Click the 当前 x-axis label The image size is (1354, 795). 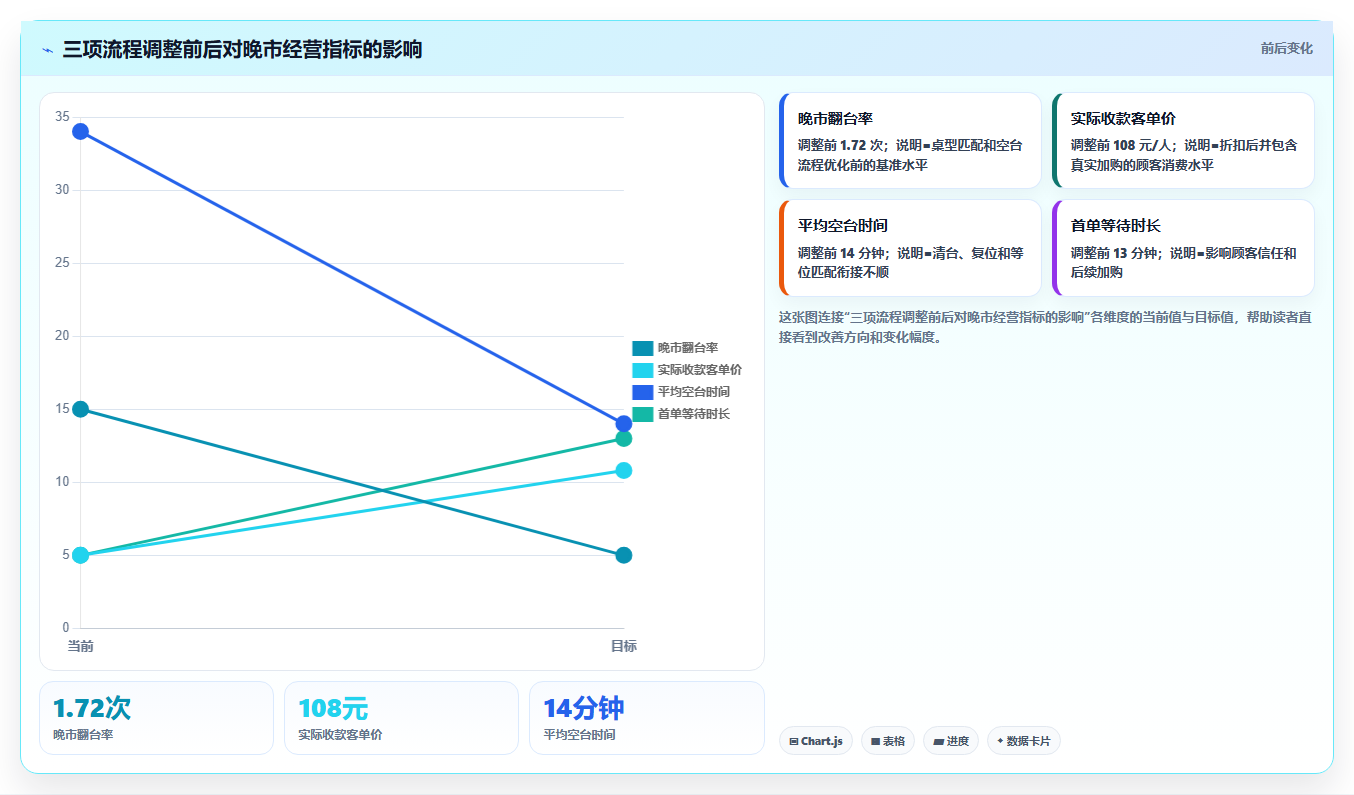point(81,646)
